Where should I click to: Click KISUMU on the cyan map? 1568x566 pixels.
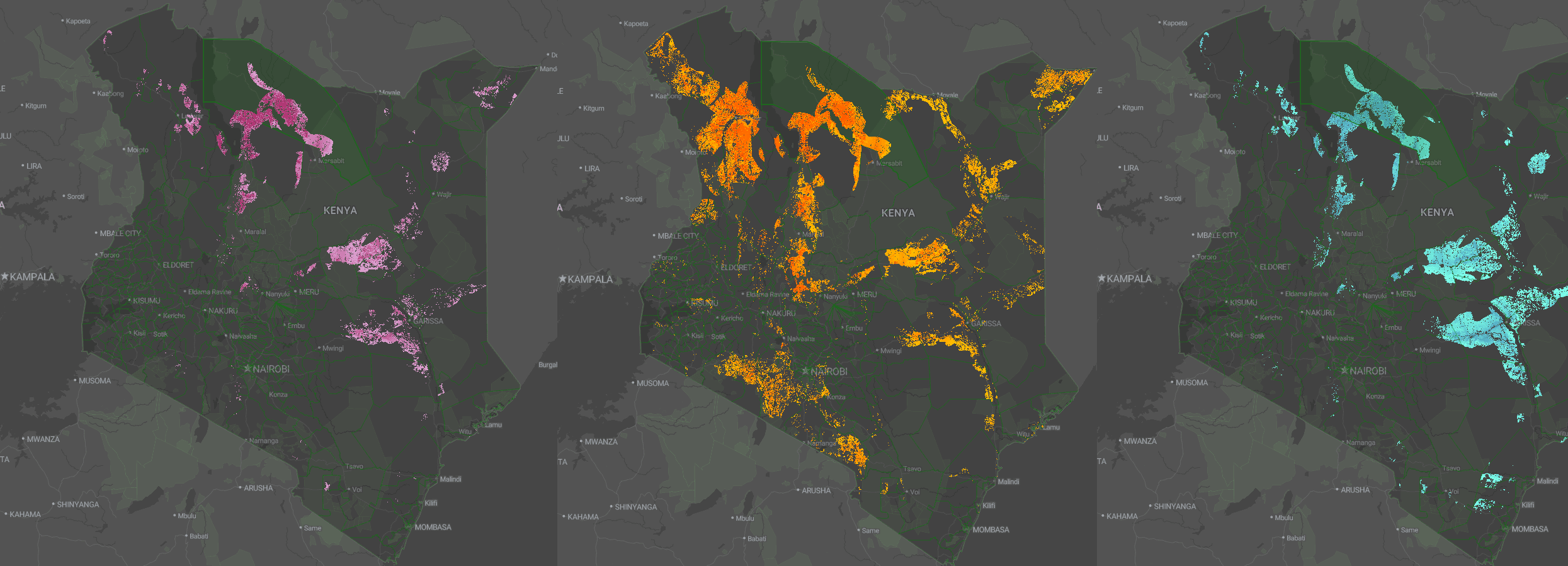pyautogui.click(x=1244, y=303)
